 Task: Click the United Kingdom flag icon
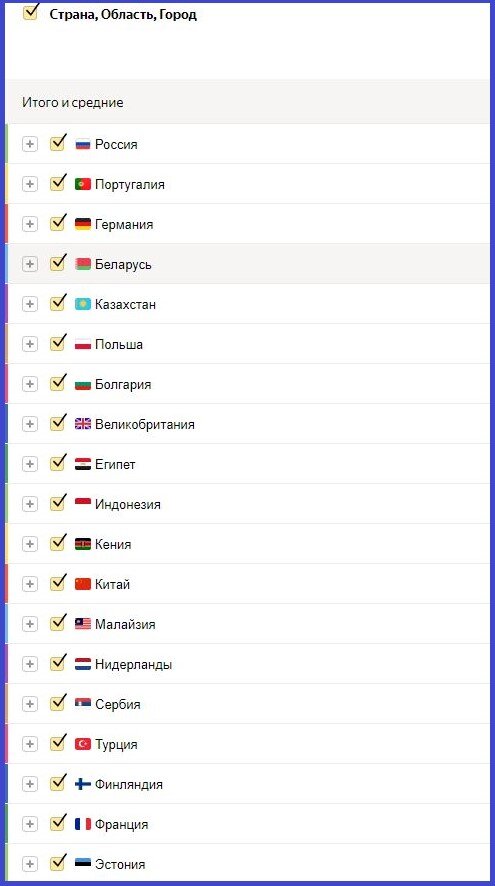[82, 424]
